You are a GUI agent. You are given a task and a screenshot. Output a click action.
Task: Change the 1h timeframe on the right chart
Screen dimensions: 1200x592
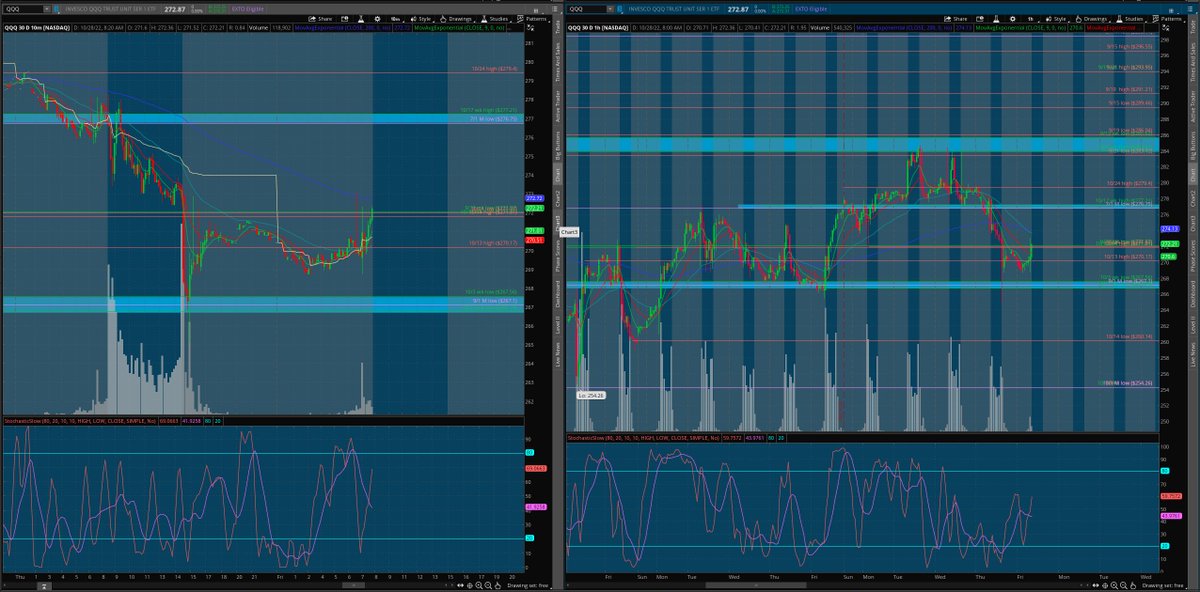coord(1031,19)
